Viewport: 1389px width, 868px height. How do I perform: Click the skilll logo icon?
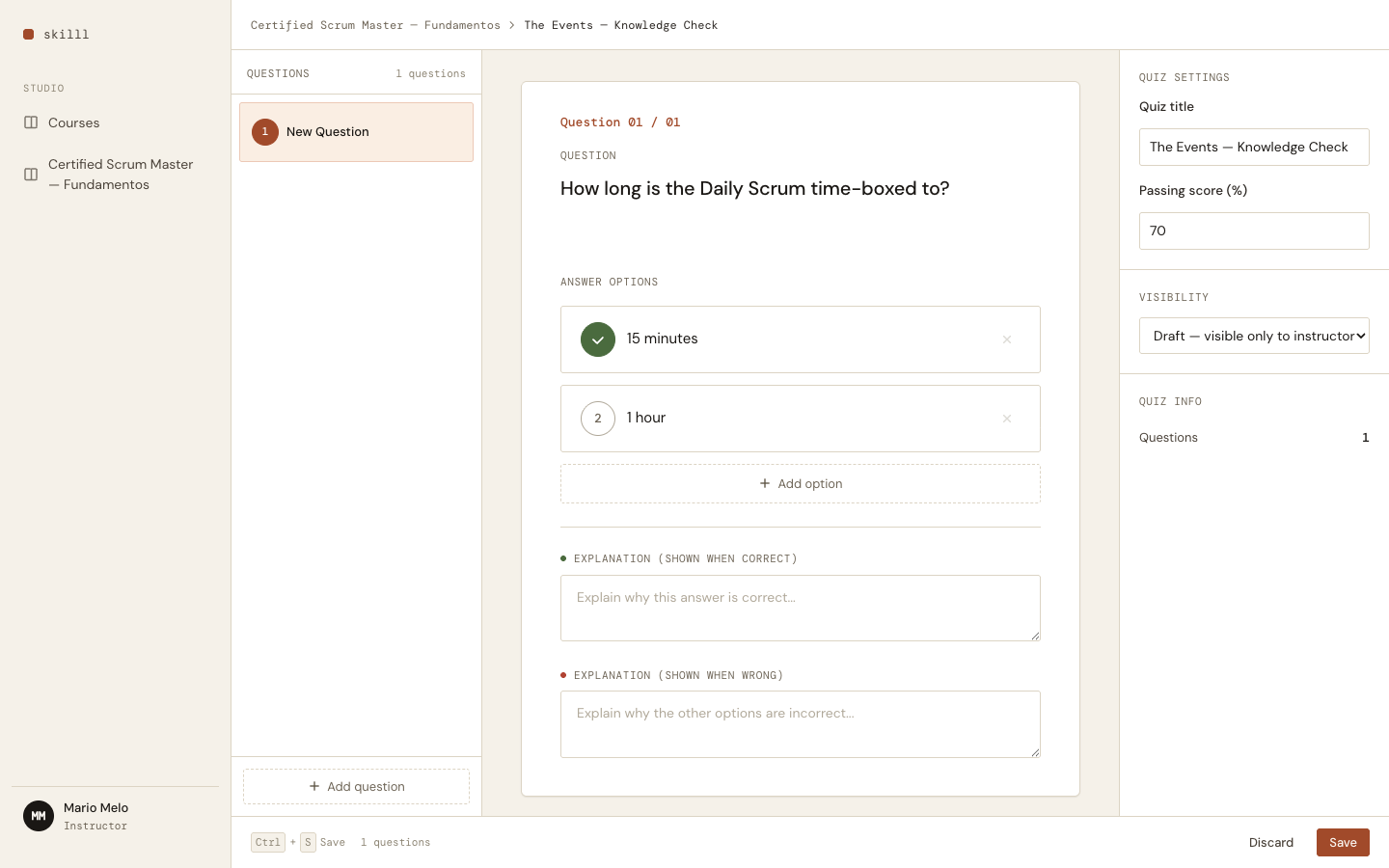tap(29, 35)
